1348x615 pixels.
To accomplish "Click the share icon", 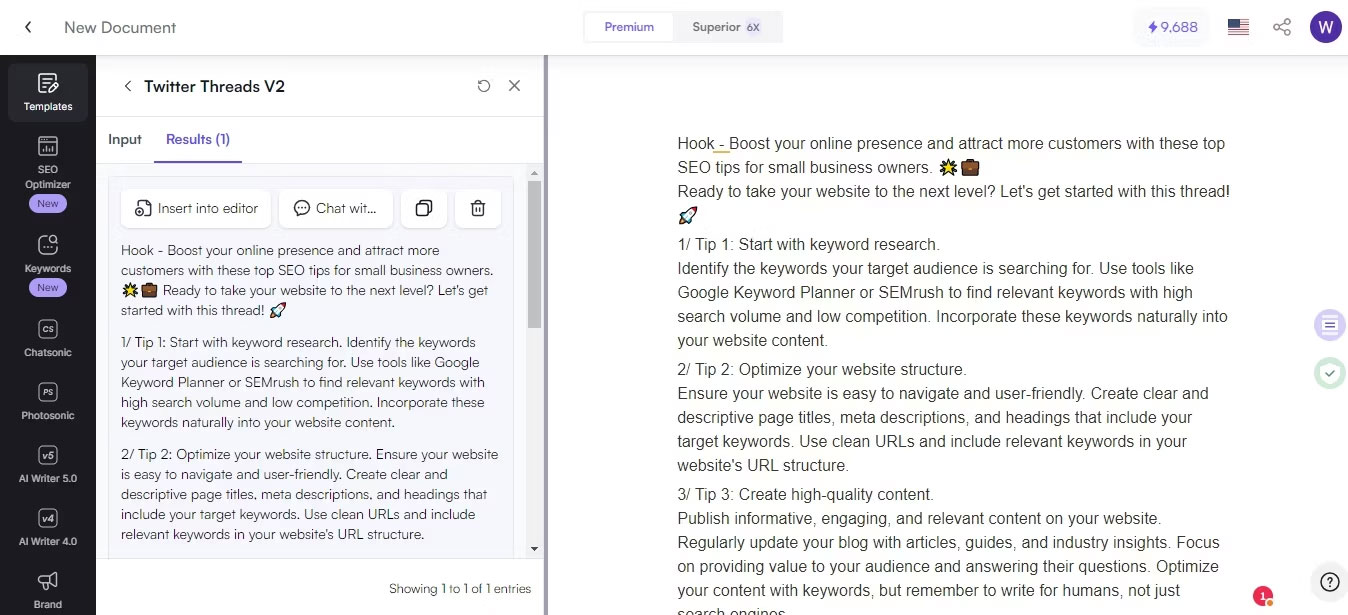I will pyautogui.click(x=1282, y=28).
